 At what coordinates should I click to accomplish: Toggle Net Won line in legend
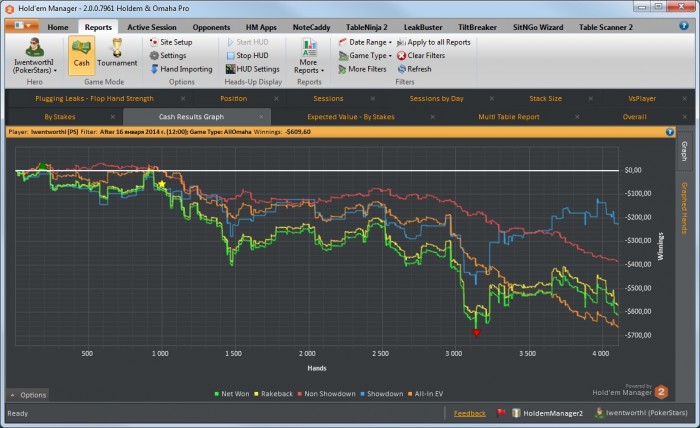point(232,394)
